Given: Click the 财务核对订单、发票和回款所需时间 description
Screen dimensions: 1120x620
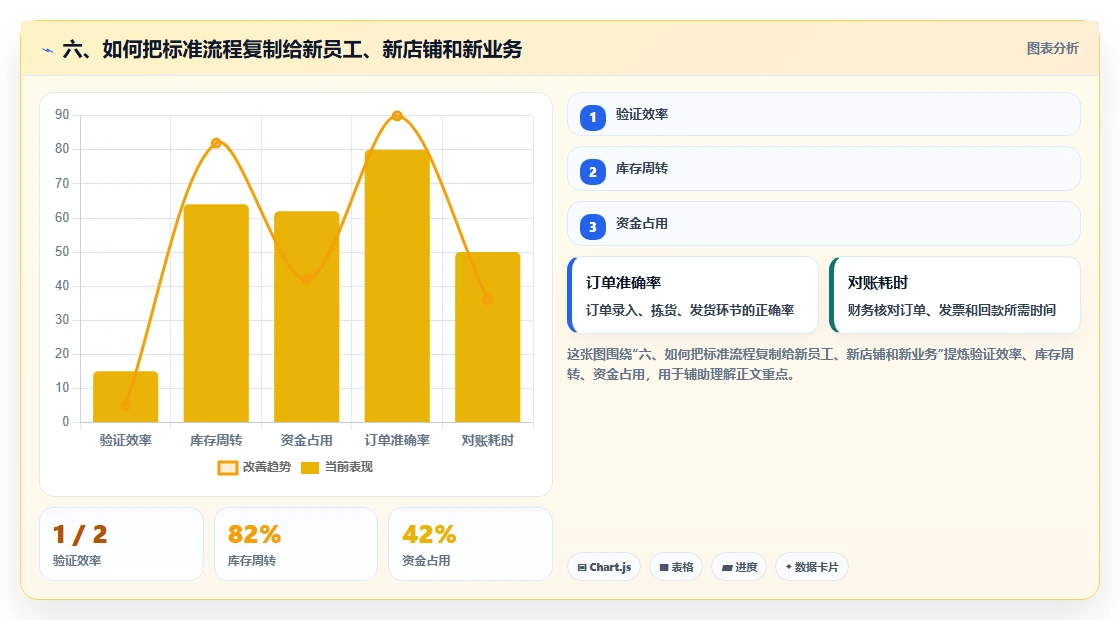Looking at the screenshot, I should click(951, 310).
